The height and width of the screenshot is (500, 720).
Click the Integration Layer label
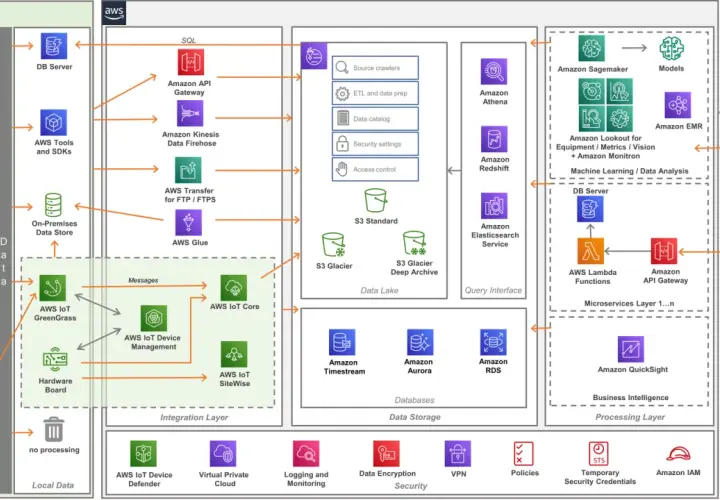(x=194, y=417)
